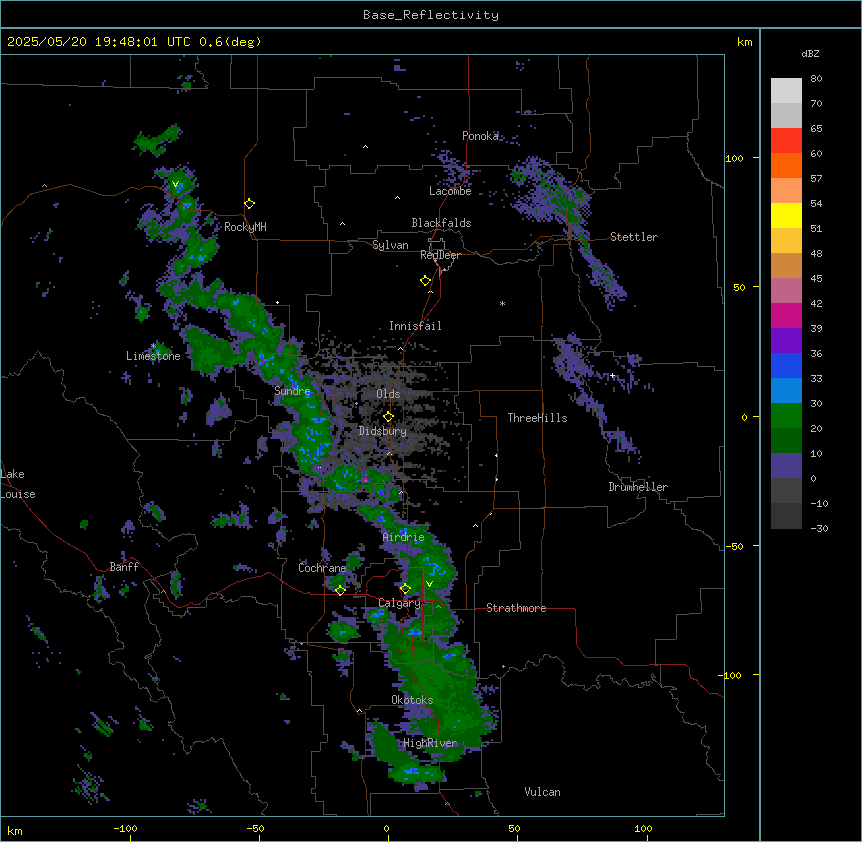This screenshot has height=842, width=862.
Task: Click the dBZ legend heading
Action: tap(810, 54)
